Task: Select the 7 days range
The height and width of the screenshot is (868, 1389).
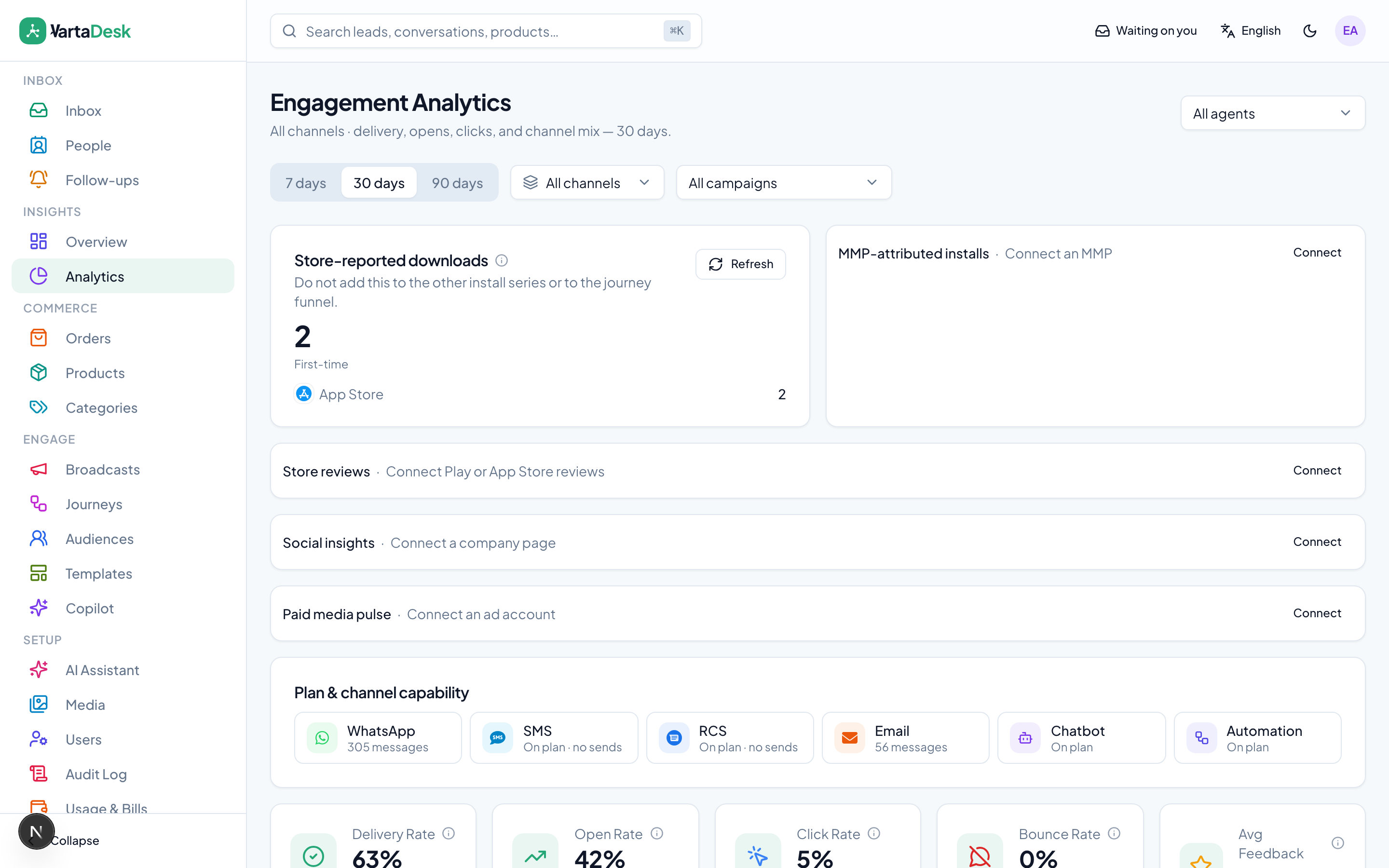Action: (306, 183)
